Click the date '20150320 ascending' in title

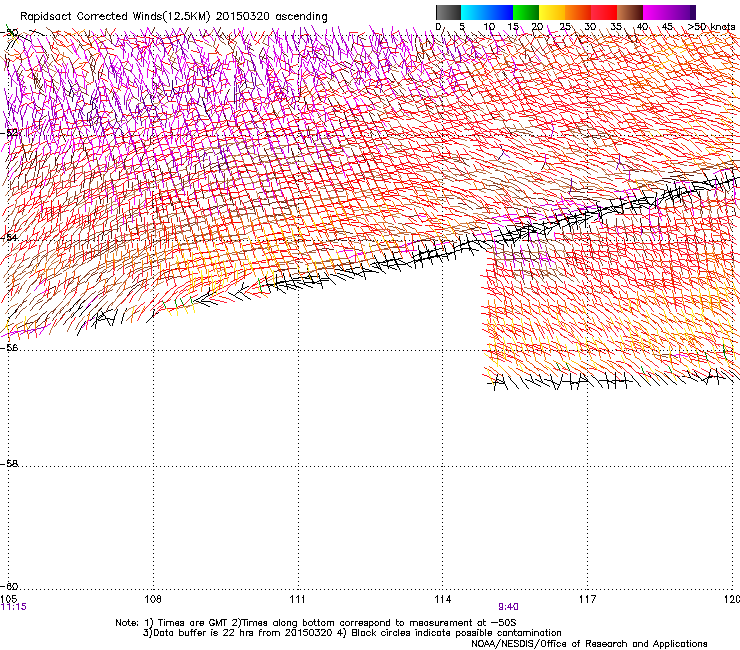pyautogui.click(x=271, y=16)
